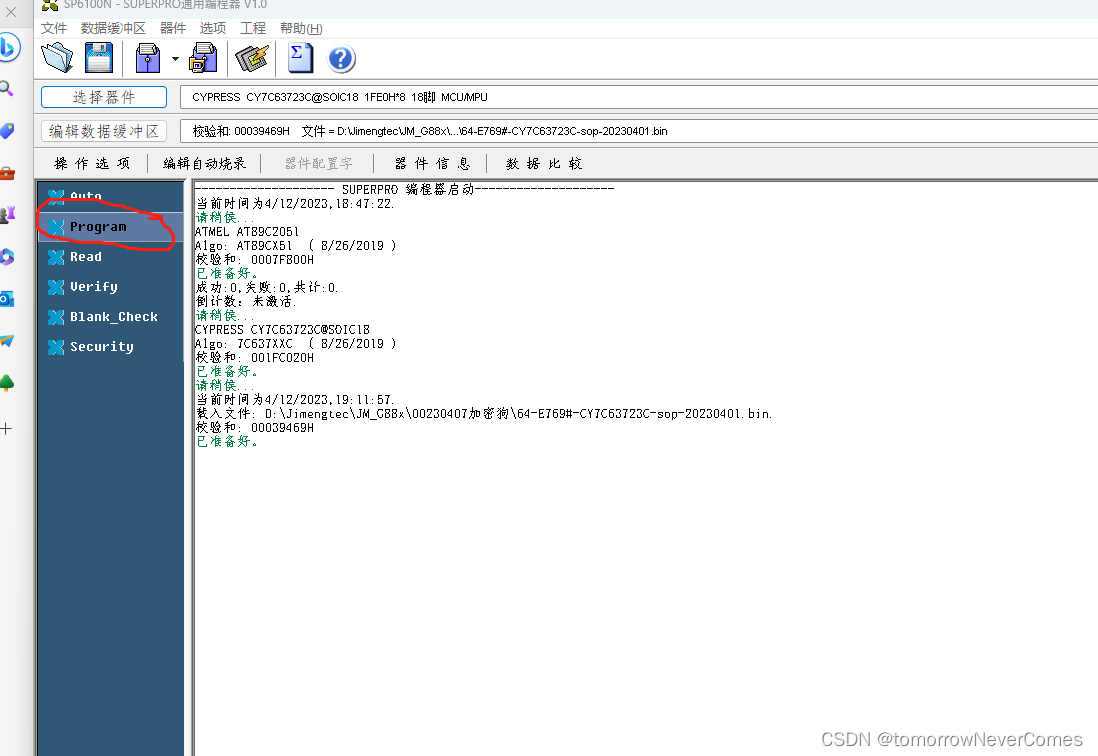
Task: Click the search magnifier in the sidebar
Action: (x=6, y=89)
